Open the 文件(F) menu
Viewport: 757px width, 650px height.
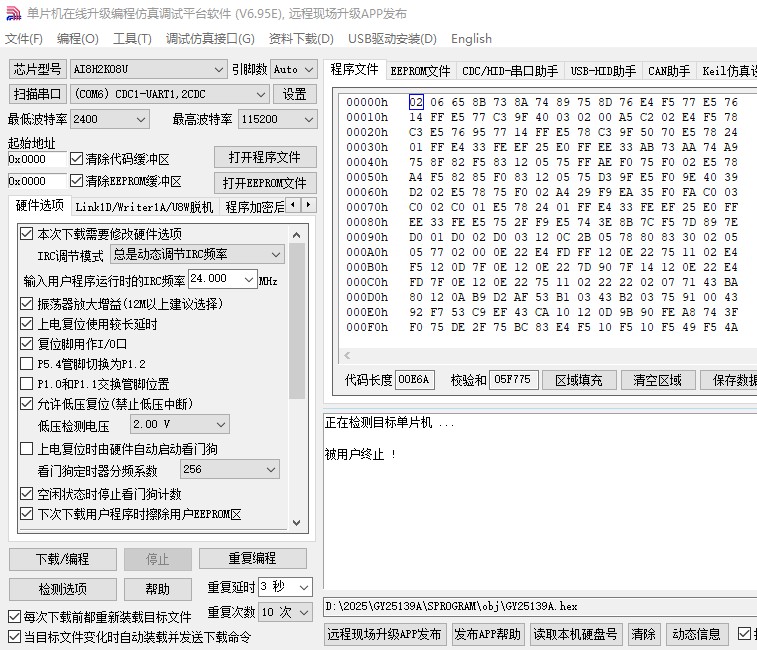pyautogui.click(x=24, y=39)
